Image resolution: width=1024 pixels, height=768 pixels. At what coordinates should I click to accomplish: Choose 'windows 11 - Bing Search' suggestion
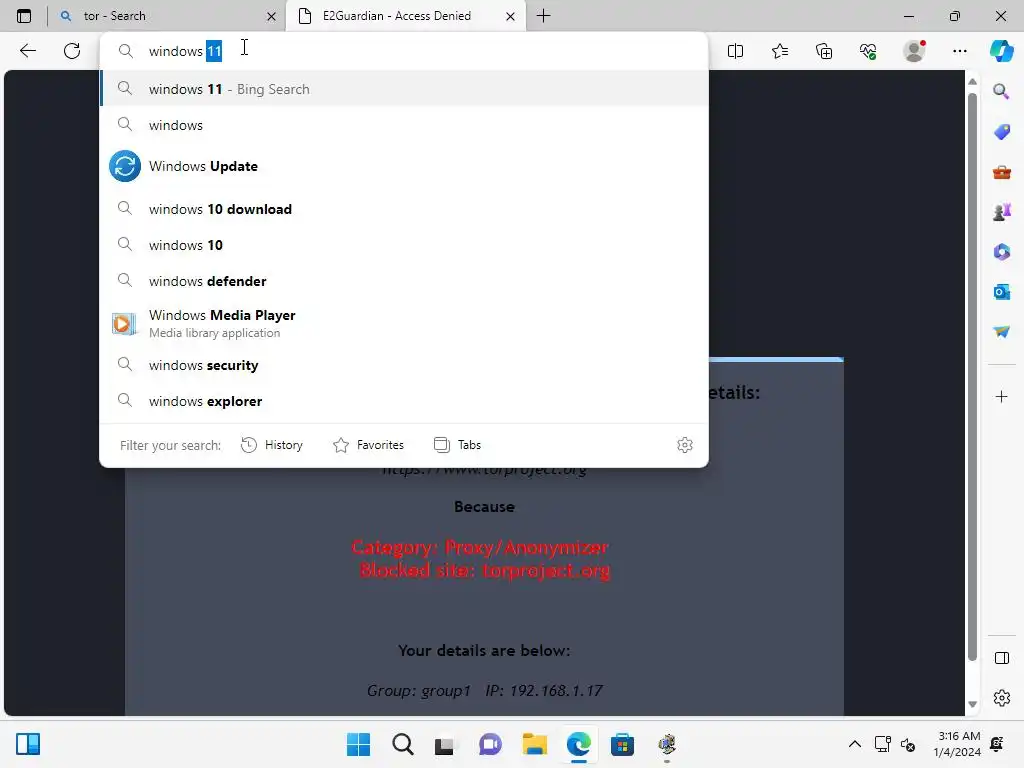[x=404, y=89]
